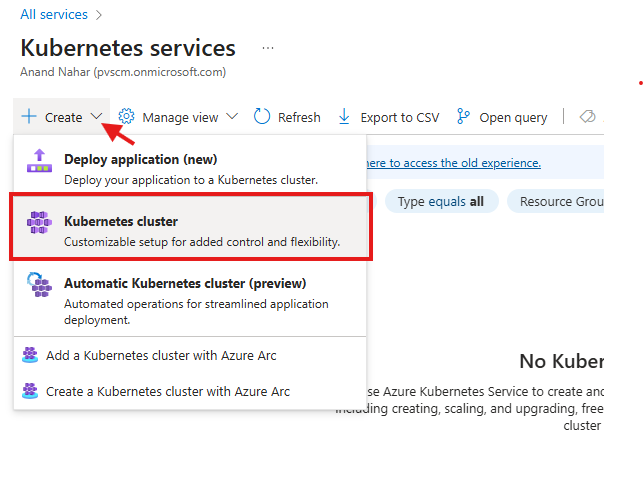Click 'Customizable setup for added control' description

pos(202,242)
